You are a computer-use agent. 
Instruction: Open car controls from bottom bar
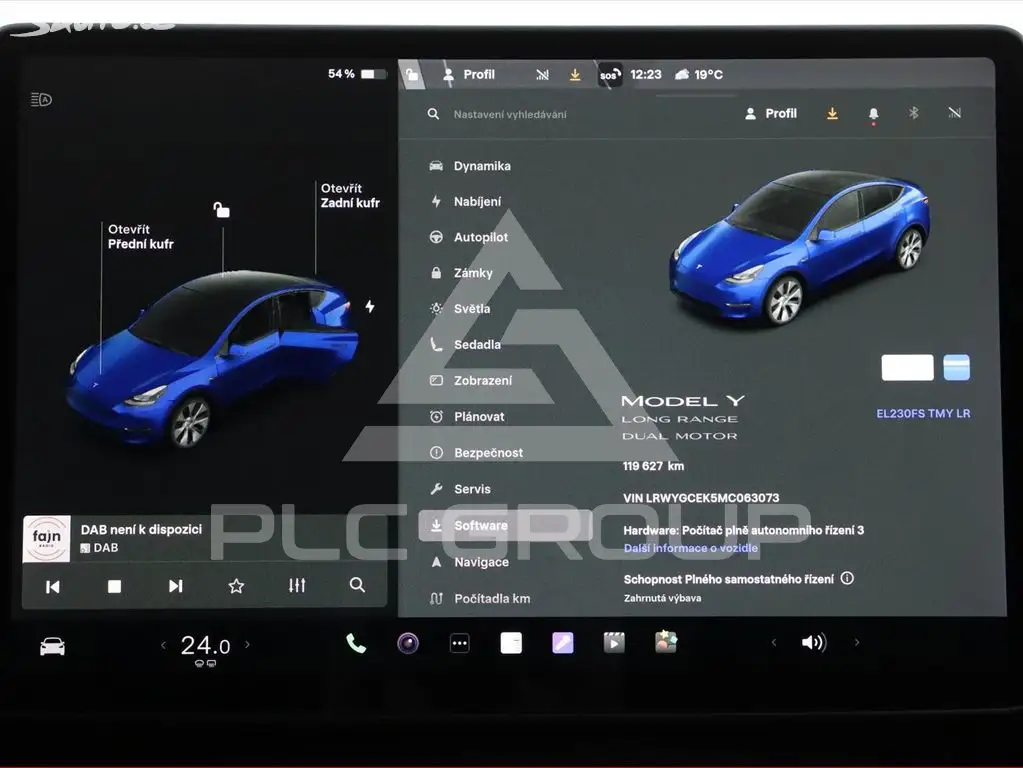(52, 646)
